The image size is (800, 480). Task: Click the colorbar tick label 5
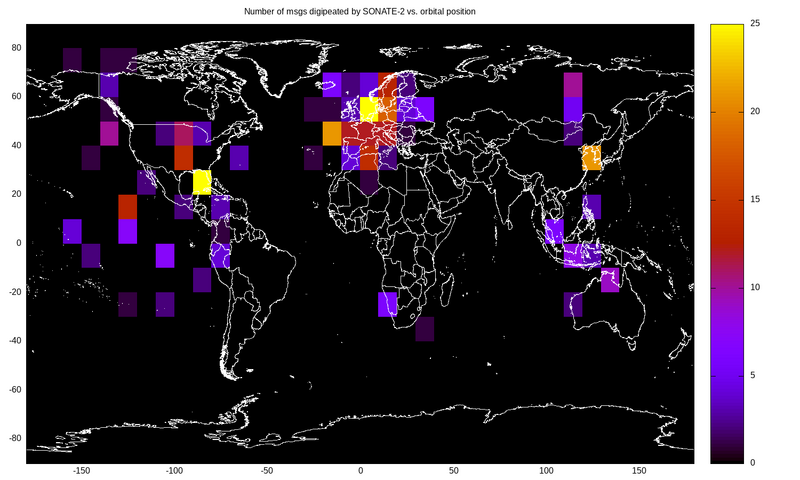[753, 375]
